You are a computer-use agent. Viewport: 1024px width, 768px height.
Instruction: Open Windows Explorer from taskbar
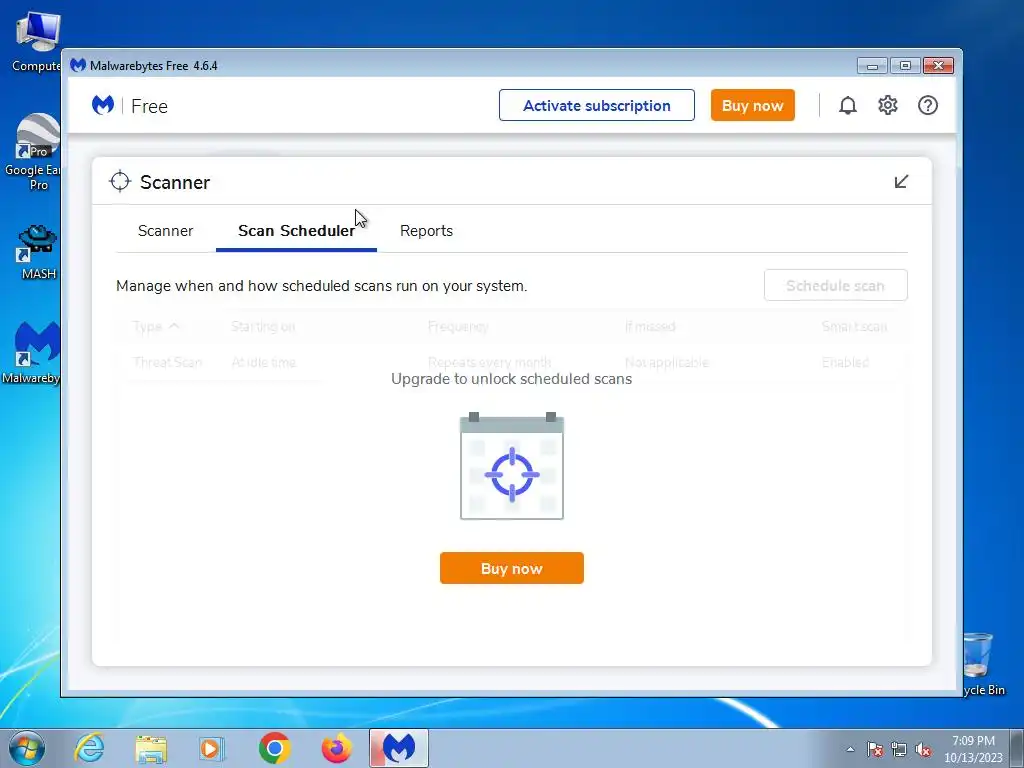(x=151, y=748)
